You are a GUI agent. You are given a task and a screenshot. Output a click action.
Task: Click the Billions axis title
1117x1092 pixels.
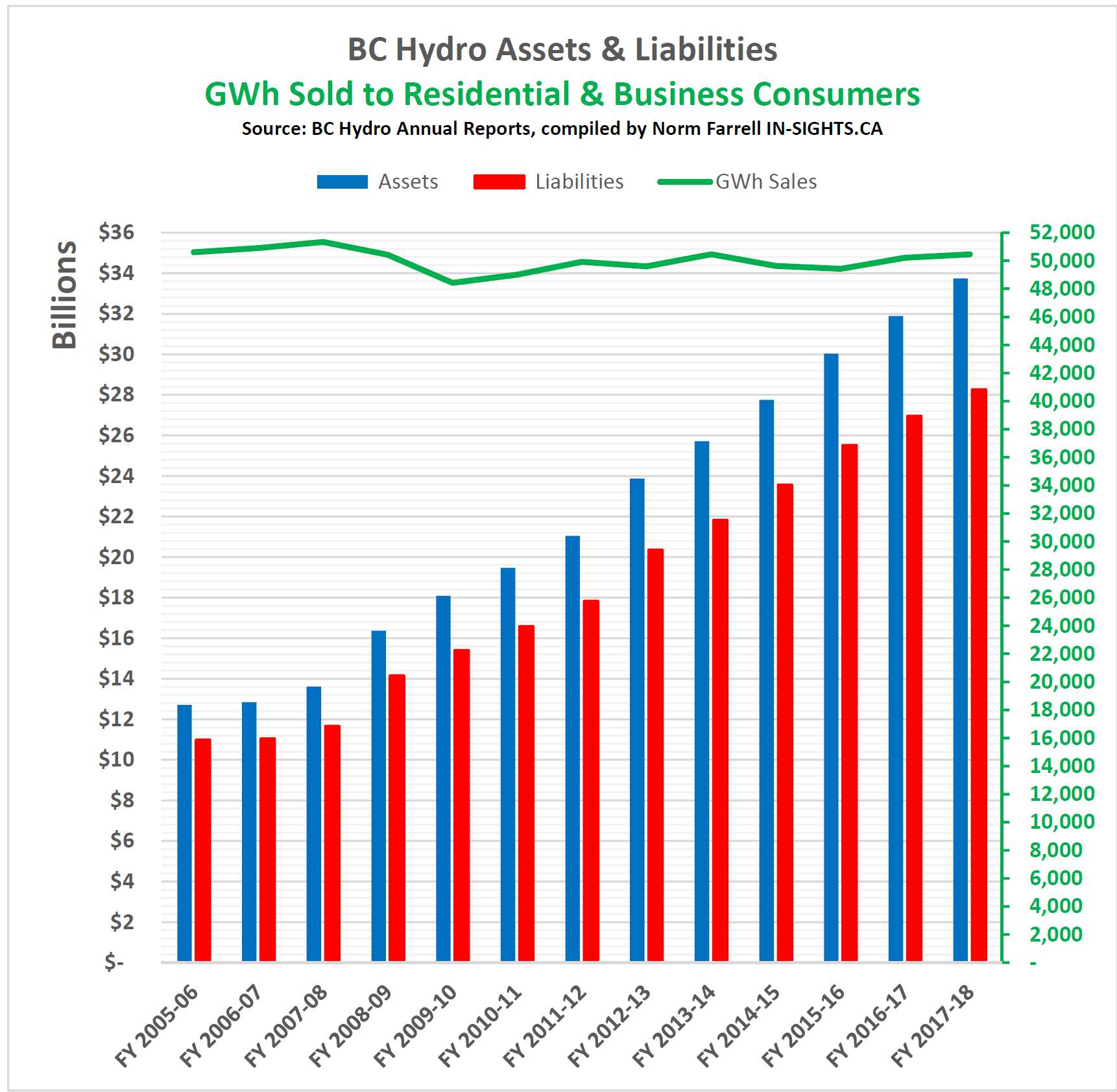64,295
